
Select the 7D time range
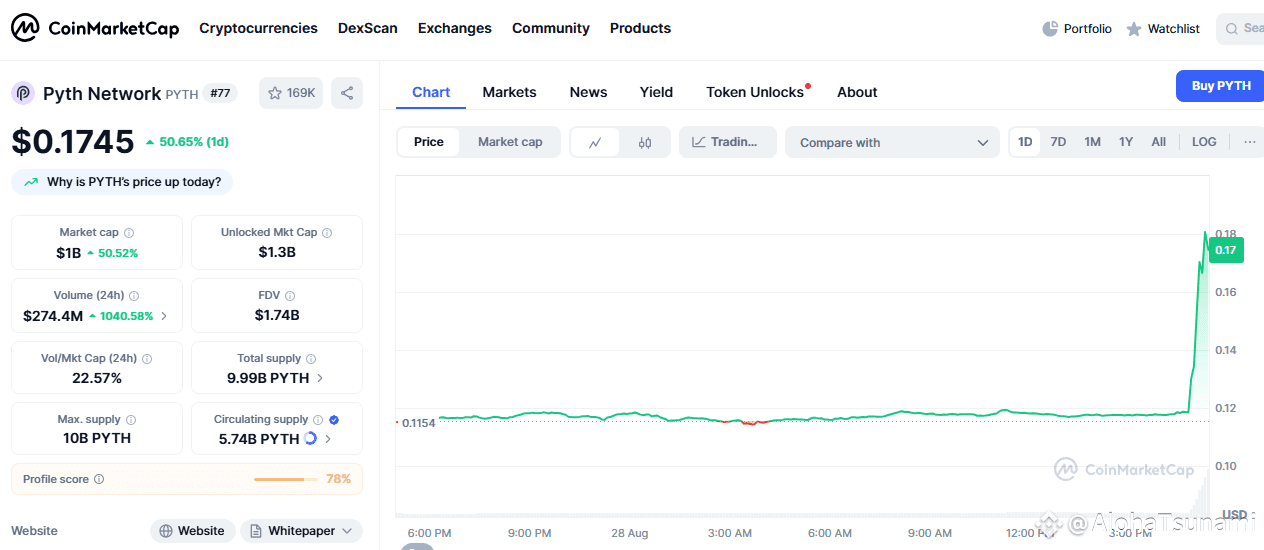point(1058,142)
